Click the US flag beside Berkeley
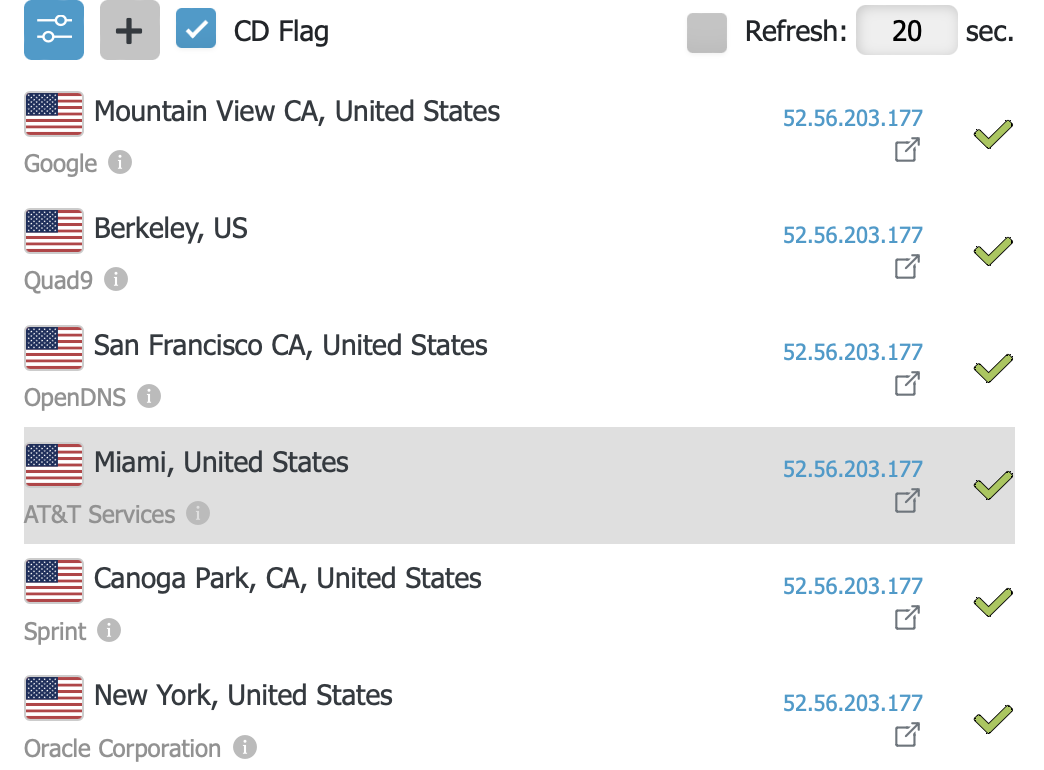Screen dimensions: 1044x770 pyautogui.click(x=54, y=231)
